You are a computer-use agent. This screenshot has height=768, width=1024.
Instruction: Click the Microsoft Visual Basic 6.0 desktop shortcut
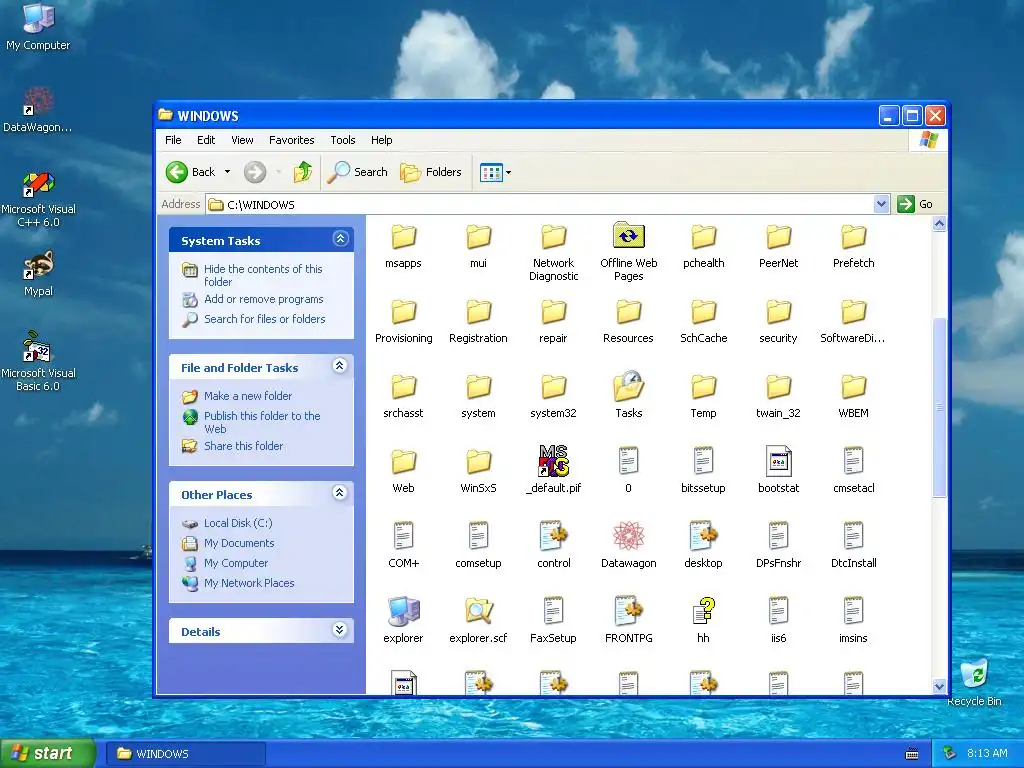(x=38, y=361)
